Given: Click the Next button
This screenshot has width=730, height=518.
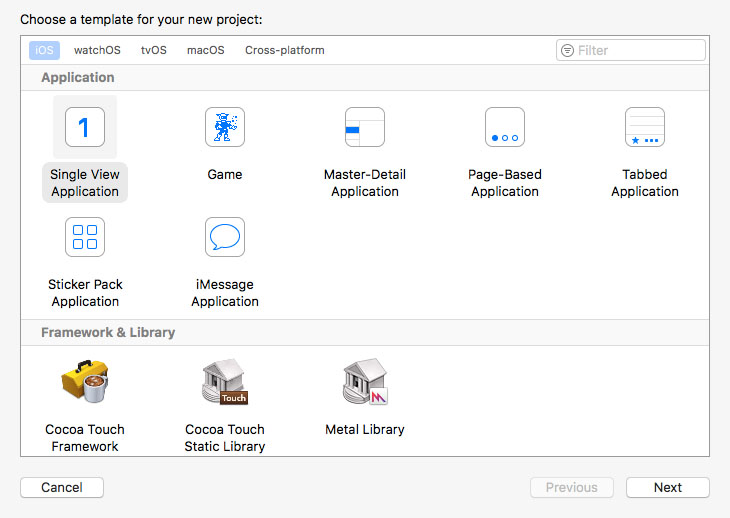Looking at the screenshot, I should [x=668, y=487].
